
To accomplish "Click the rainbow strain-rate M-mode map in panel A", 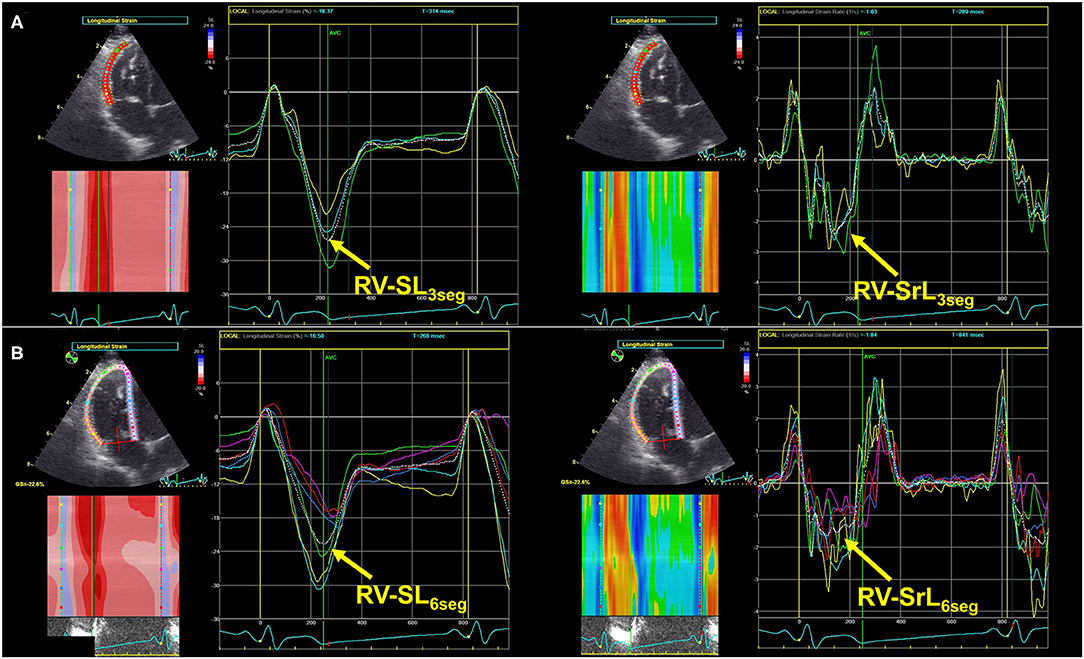I will (650, 231).
